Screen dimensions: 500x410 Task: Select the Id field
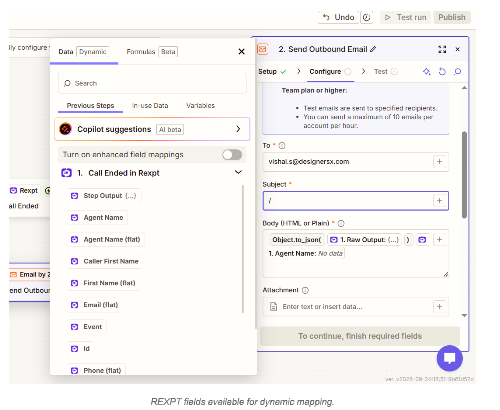pyautogui.click(x=80, y=349)
